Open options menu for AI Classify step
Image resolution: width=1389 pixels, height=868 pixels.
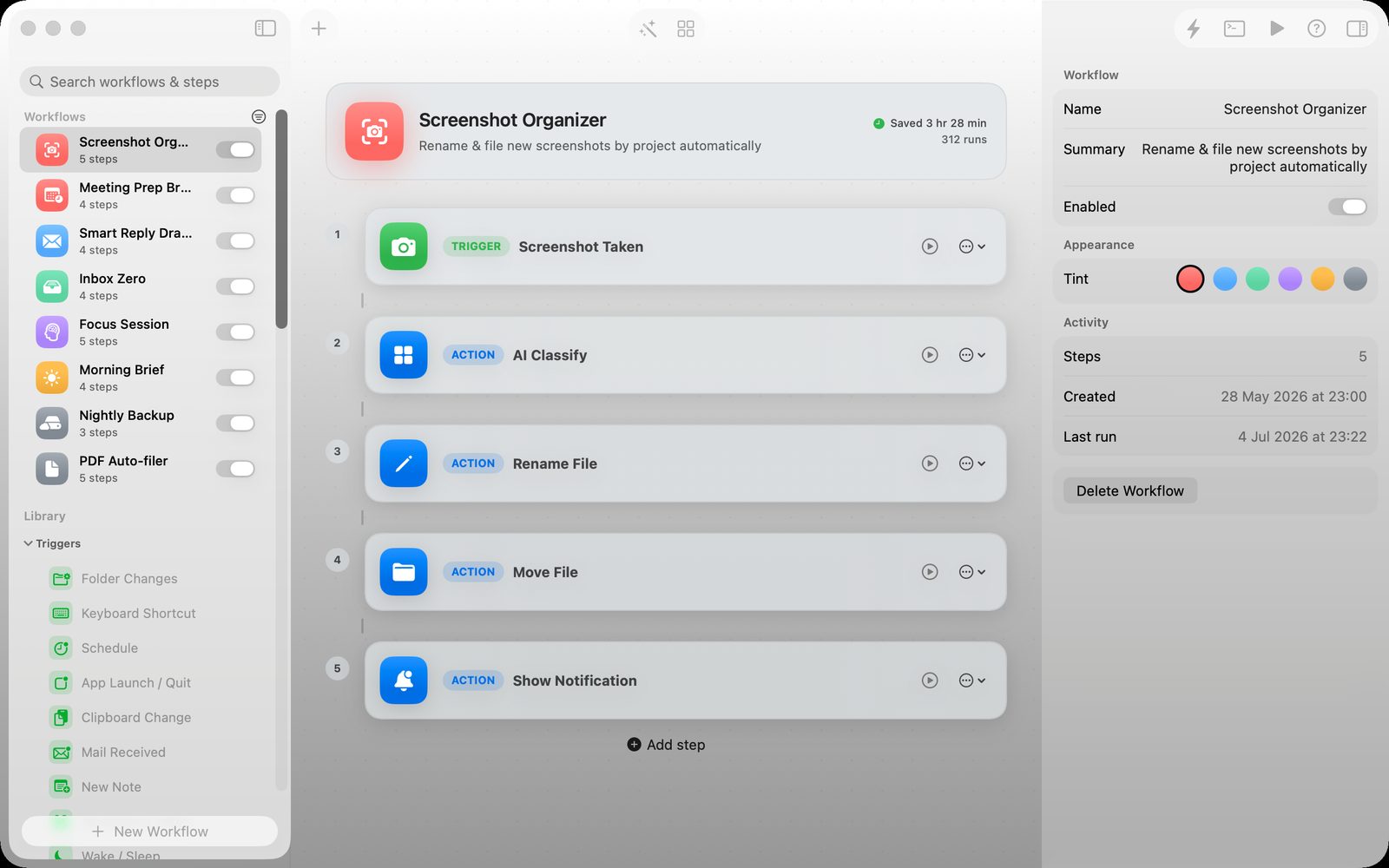pos(972,355)
